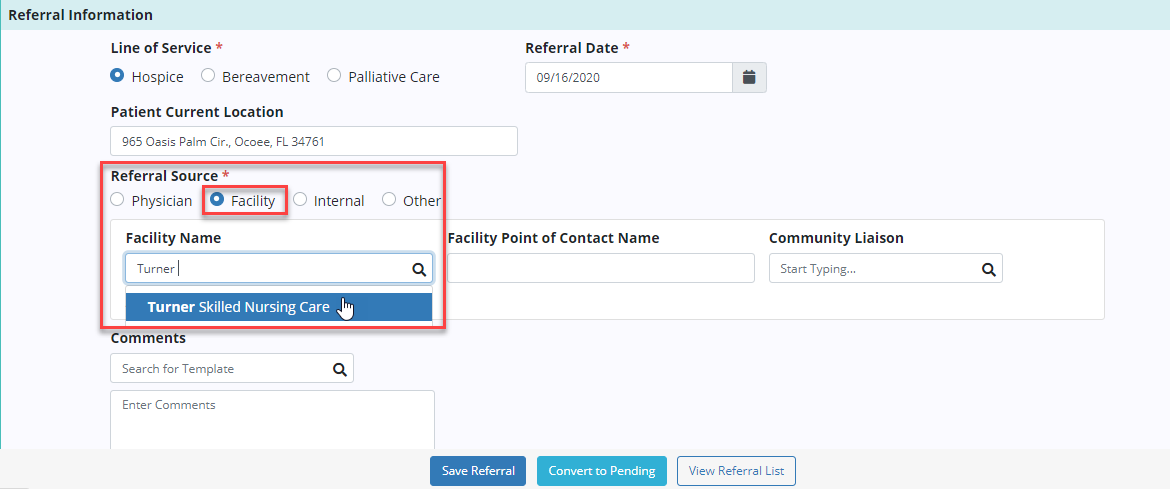
Task: Open the View Referral List button
Action: [x=736, y=471]
